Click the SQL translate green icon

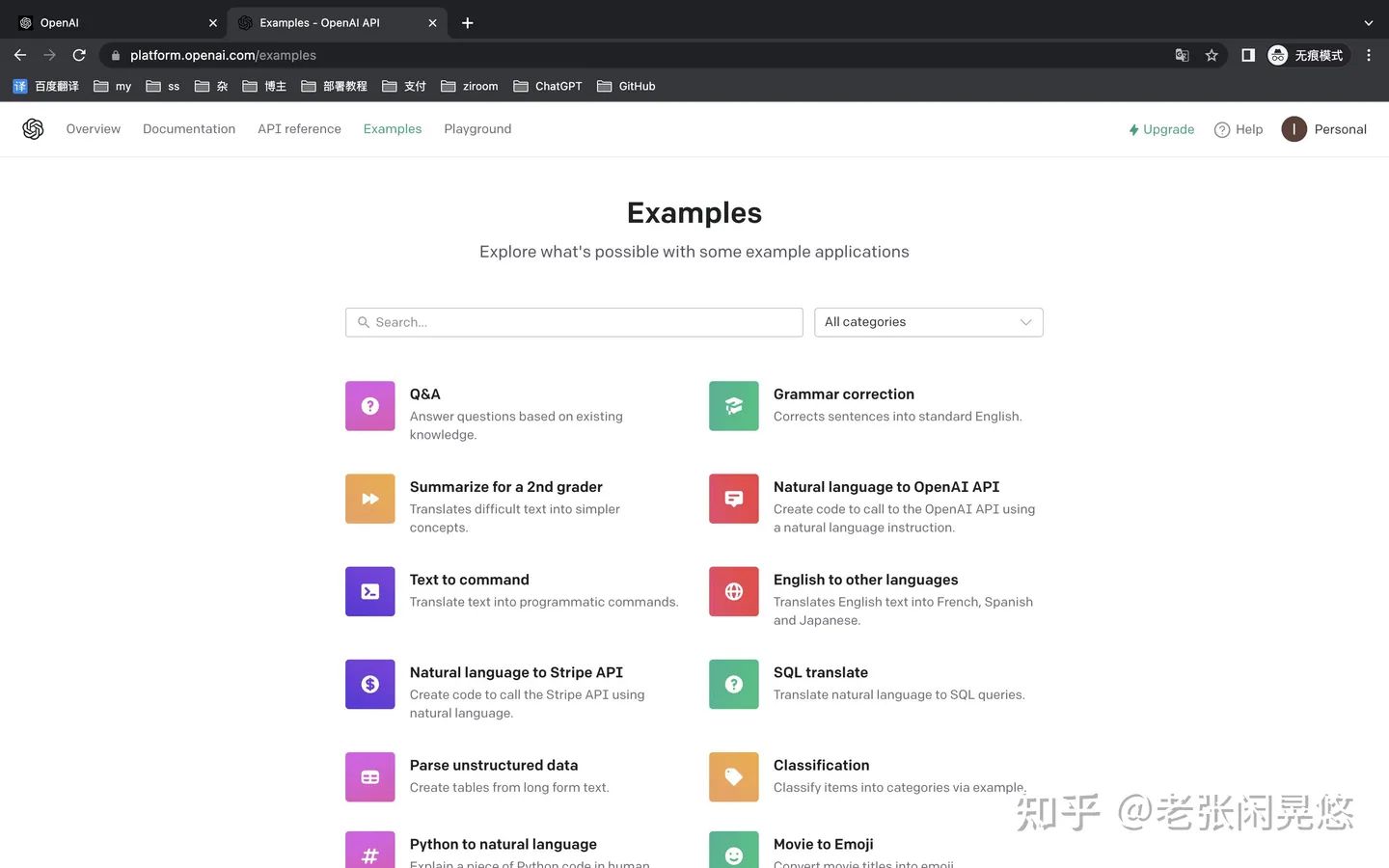point(733,684)
